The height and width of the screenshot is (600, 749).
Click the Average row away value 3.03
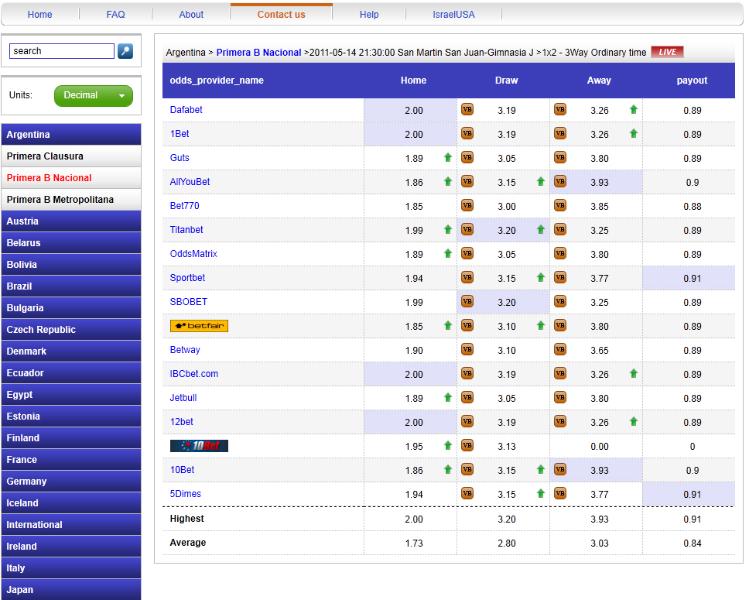[599, 543]
